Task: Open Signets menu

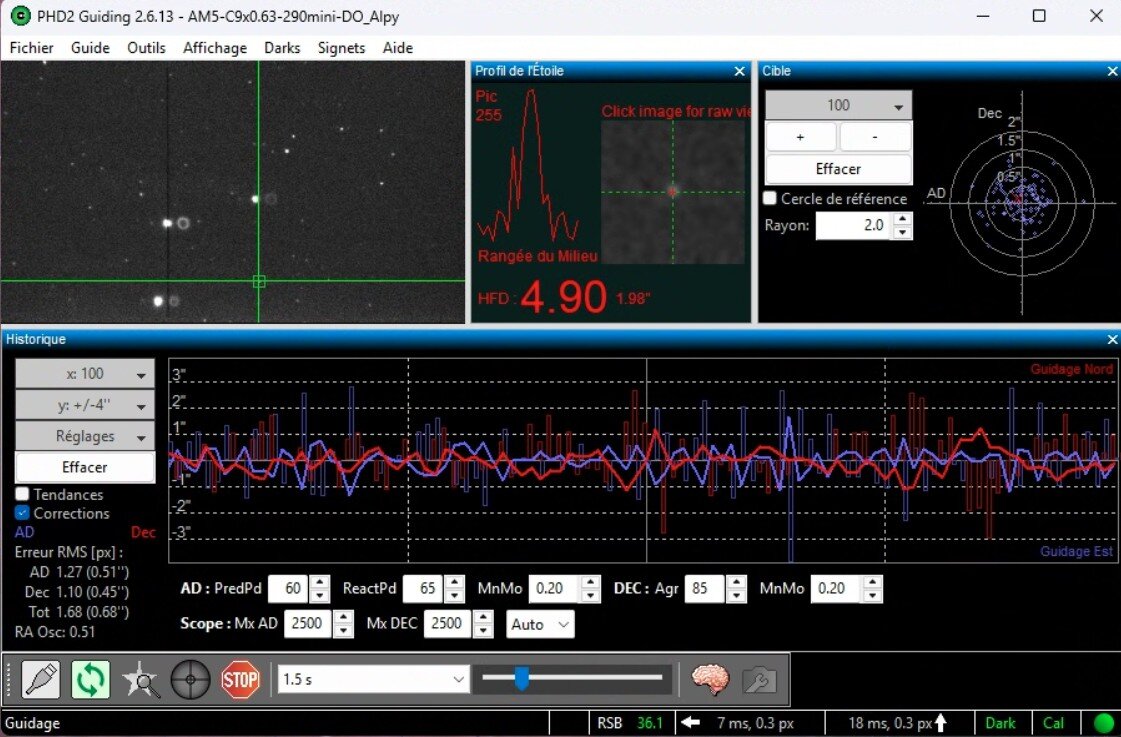Action: point(341,48)
